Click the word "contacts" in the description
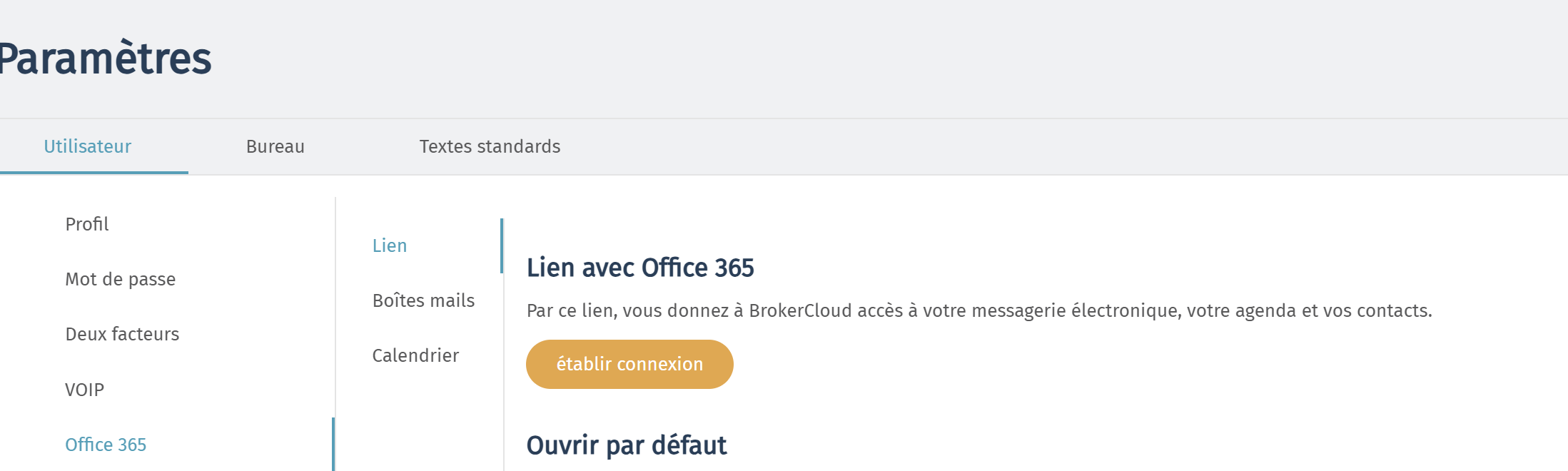Image resolution: width=1568 pixels, height=471 pixels. click(1392, 310)
